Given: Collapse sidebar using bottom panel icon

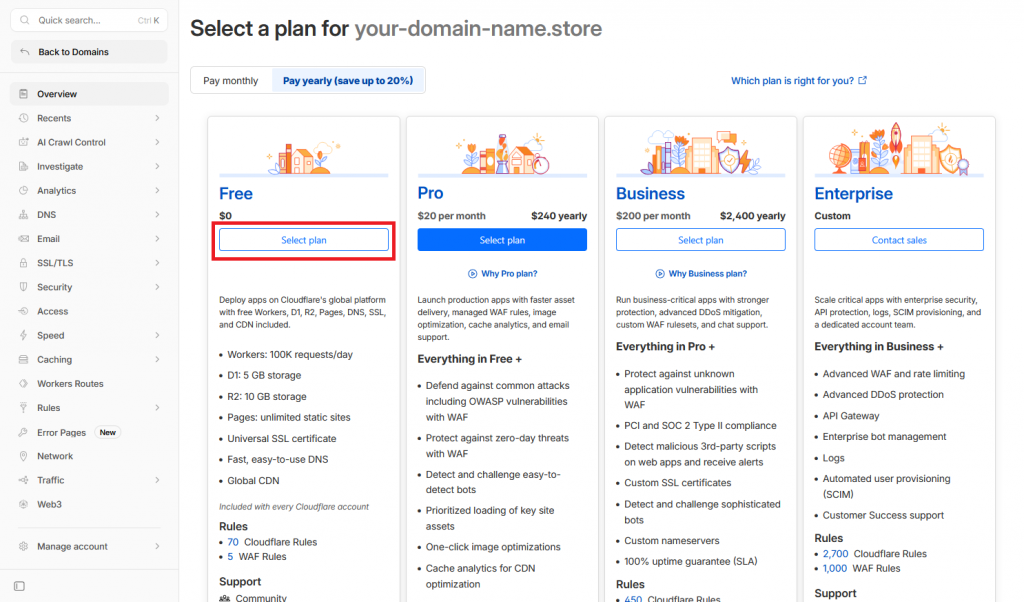Looking at the screenshot, I should pyautogui.click(x=20, y=586).
